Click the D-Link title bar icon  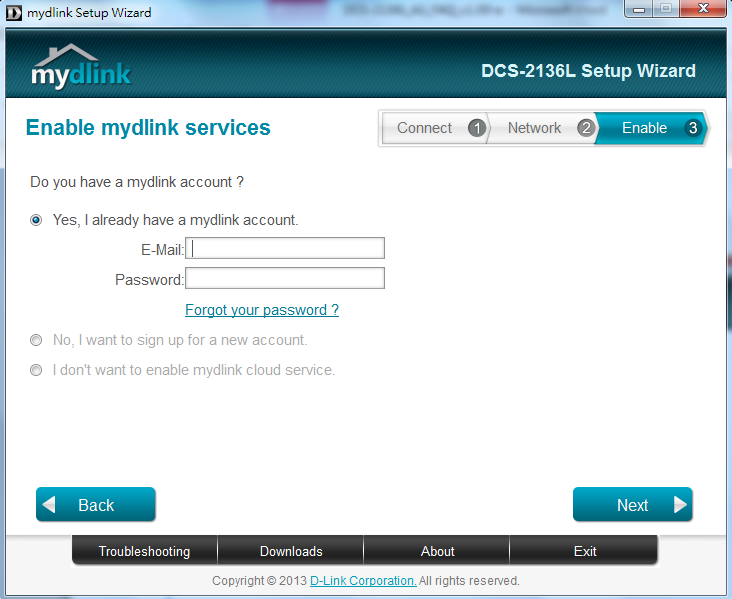[14, 13]
